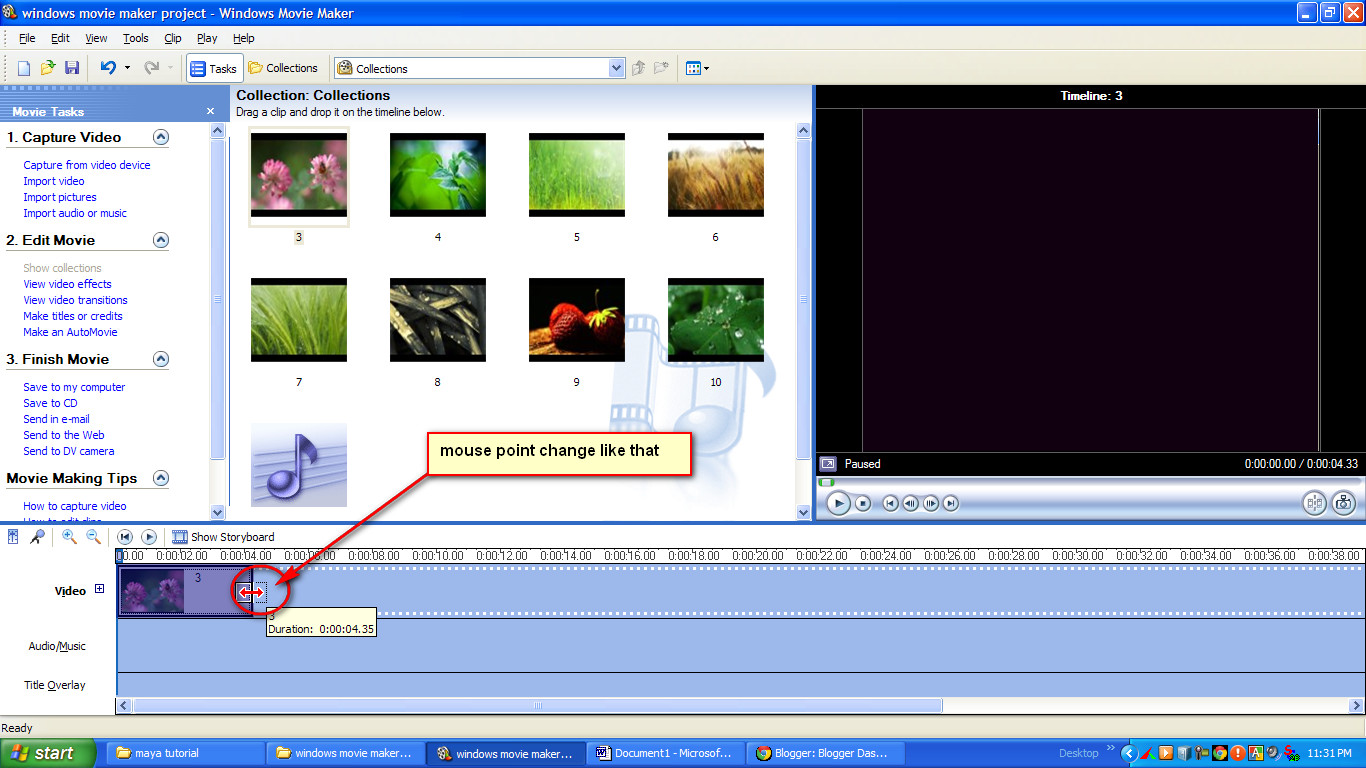This screenshot has height=768, width=1366.
Task: Save the project using the floppy disk icon
Action: coord(72,68)
